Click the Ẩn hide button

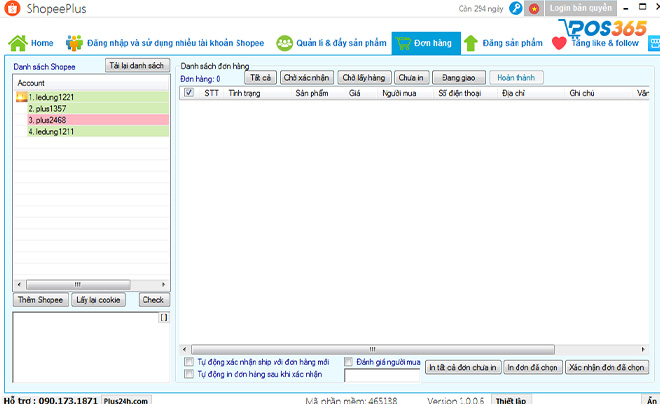(651, 400)
